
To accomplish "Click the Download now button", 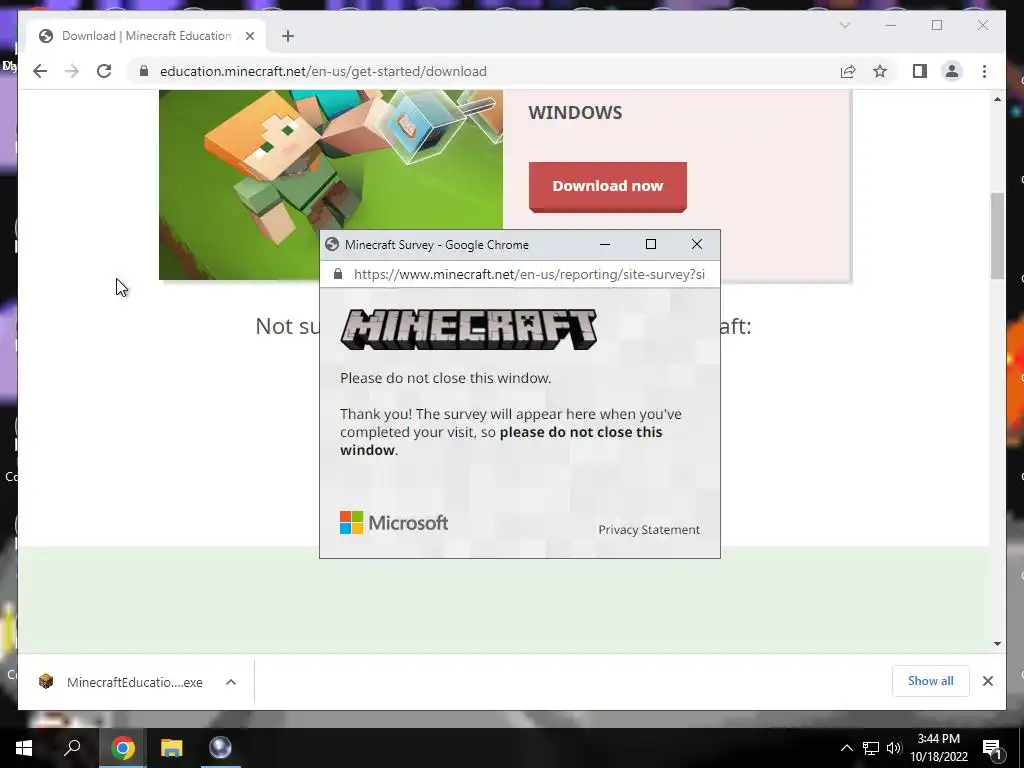I will tap(607, 187).
